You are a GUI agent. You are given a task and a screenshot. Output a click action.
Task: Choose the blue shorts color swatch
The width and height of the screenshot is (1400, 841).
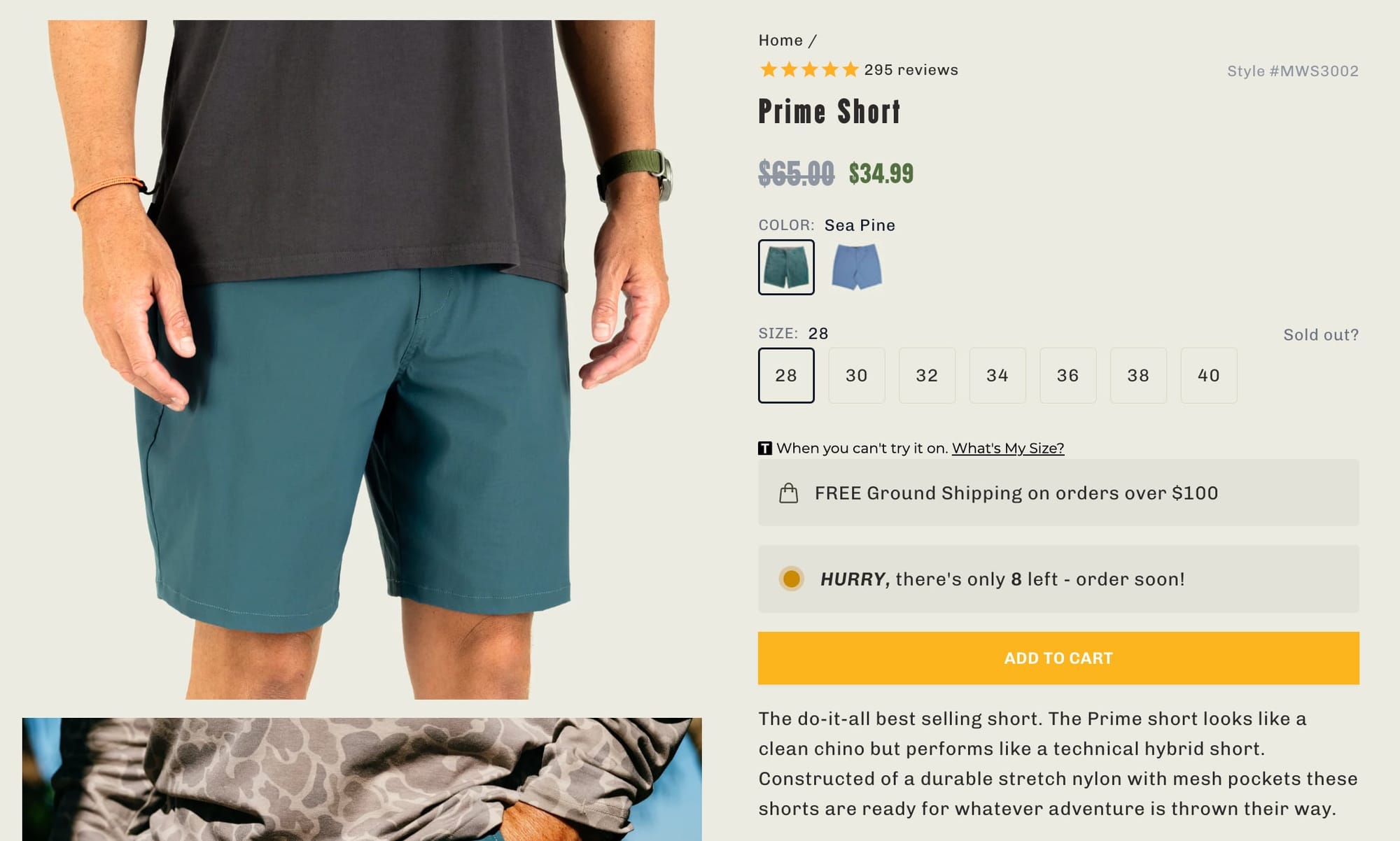click(856, 267)
